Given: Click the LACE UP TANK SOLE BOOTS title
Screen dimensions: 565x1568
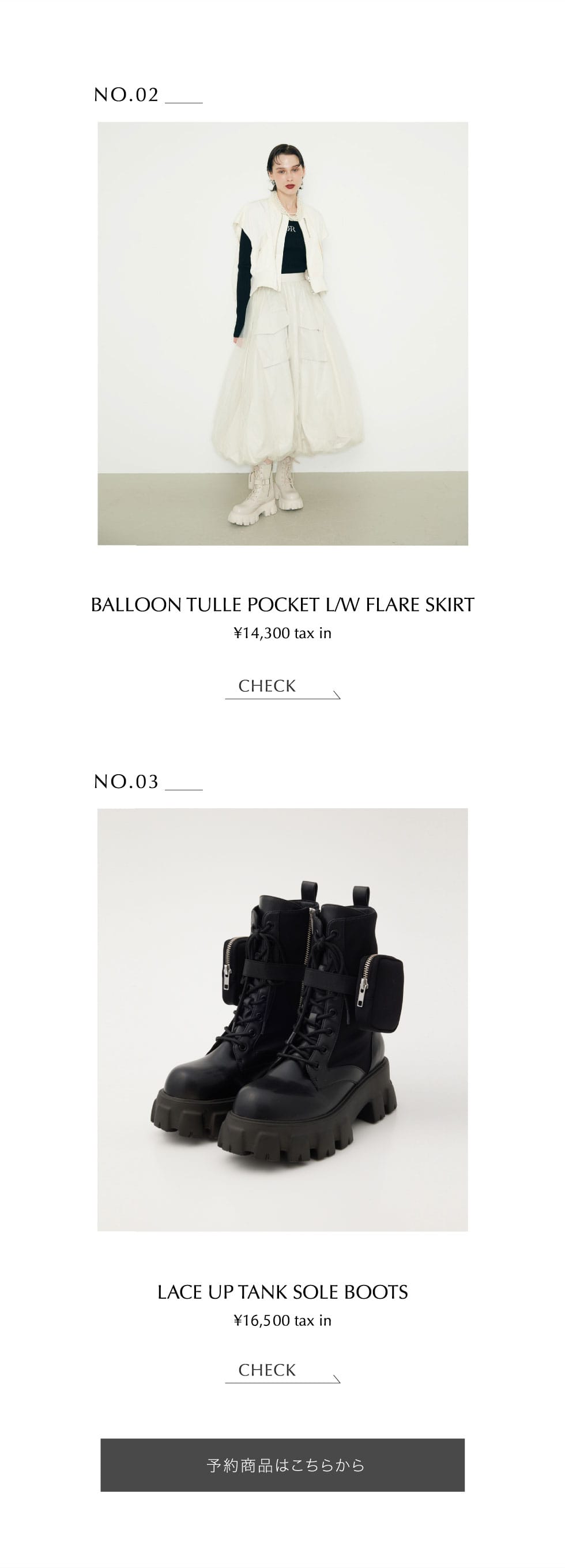Looking at the screenshot, I should click(x=282, y=1292).
